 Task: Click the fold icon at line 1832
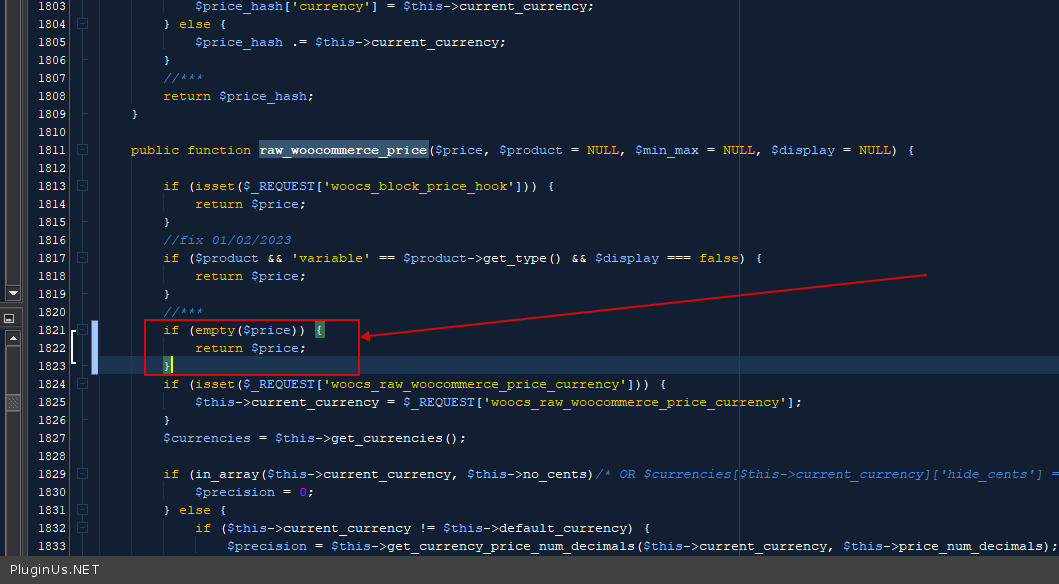[83, 528]
